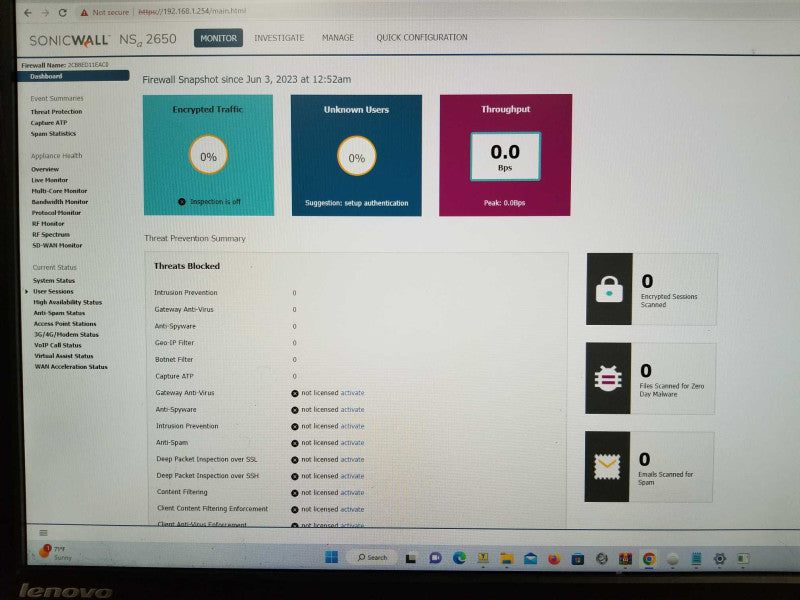Click activate next to Anti-Spam
This screenshot has height=600, width=800.
353,443
